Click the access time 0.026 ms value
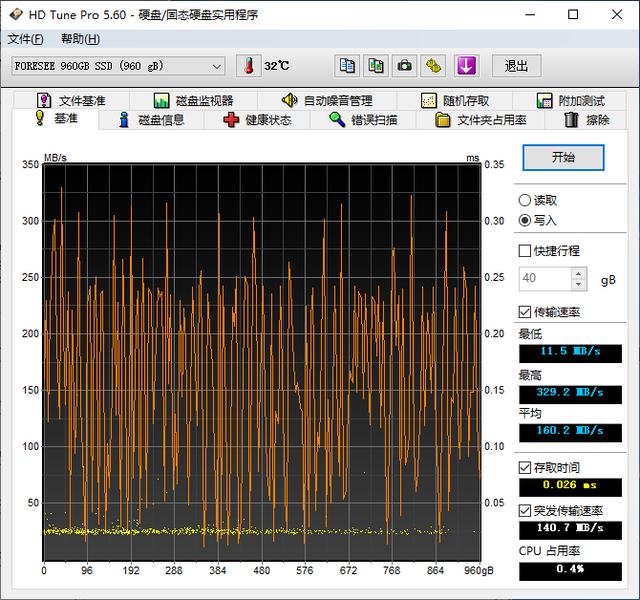The height and width of the screenshot is (600, 640). pyautogui.click(x=570, y=487)
